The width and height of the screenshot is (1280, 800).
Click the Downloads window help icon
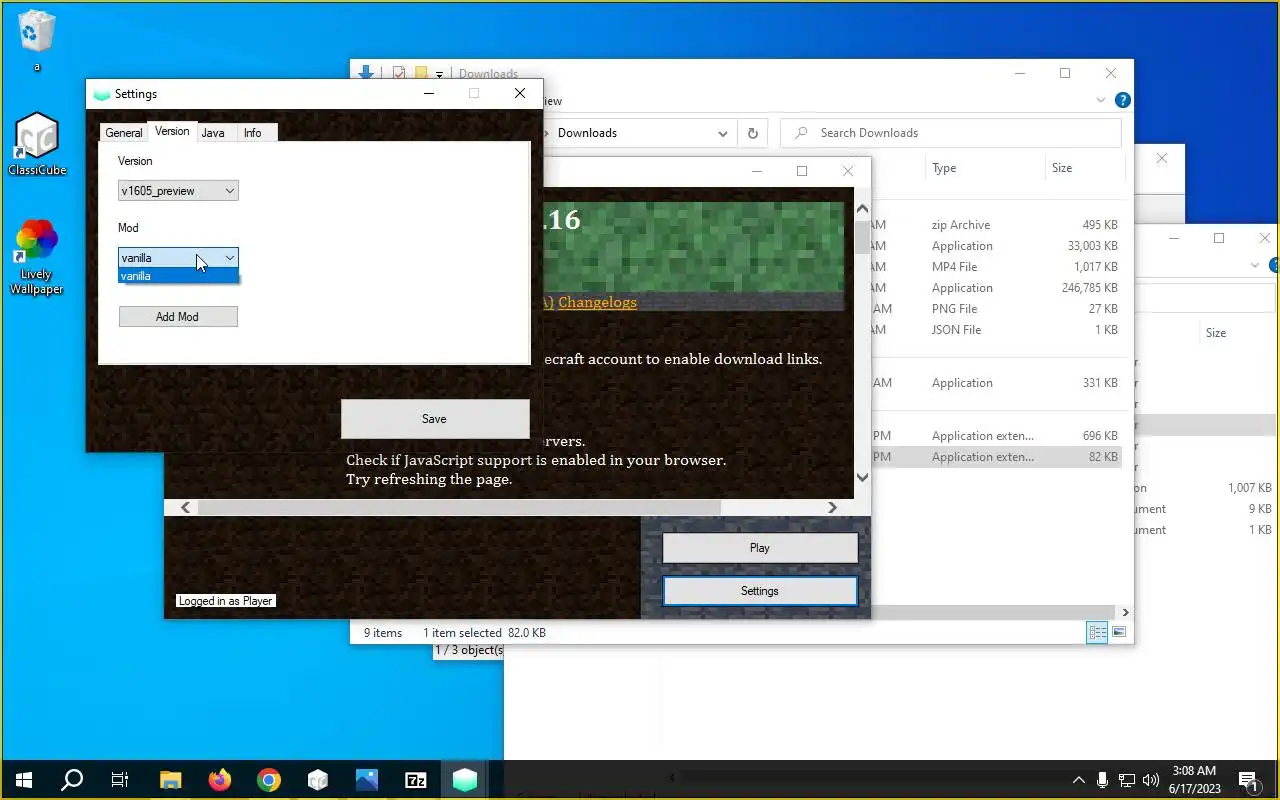click(1122, 100)
